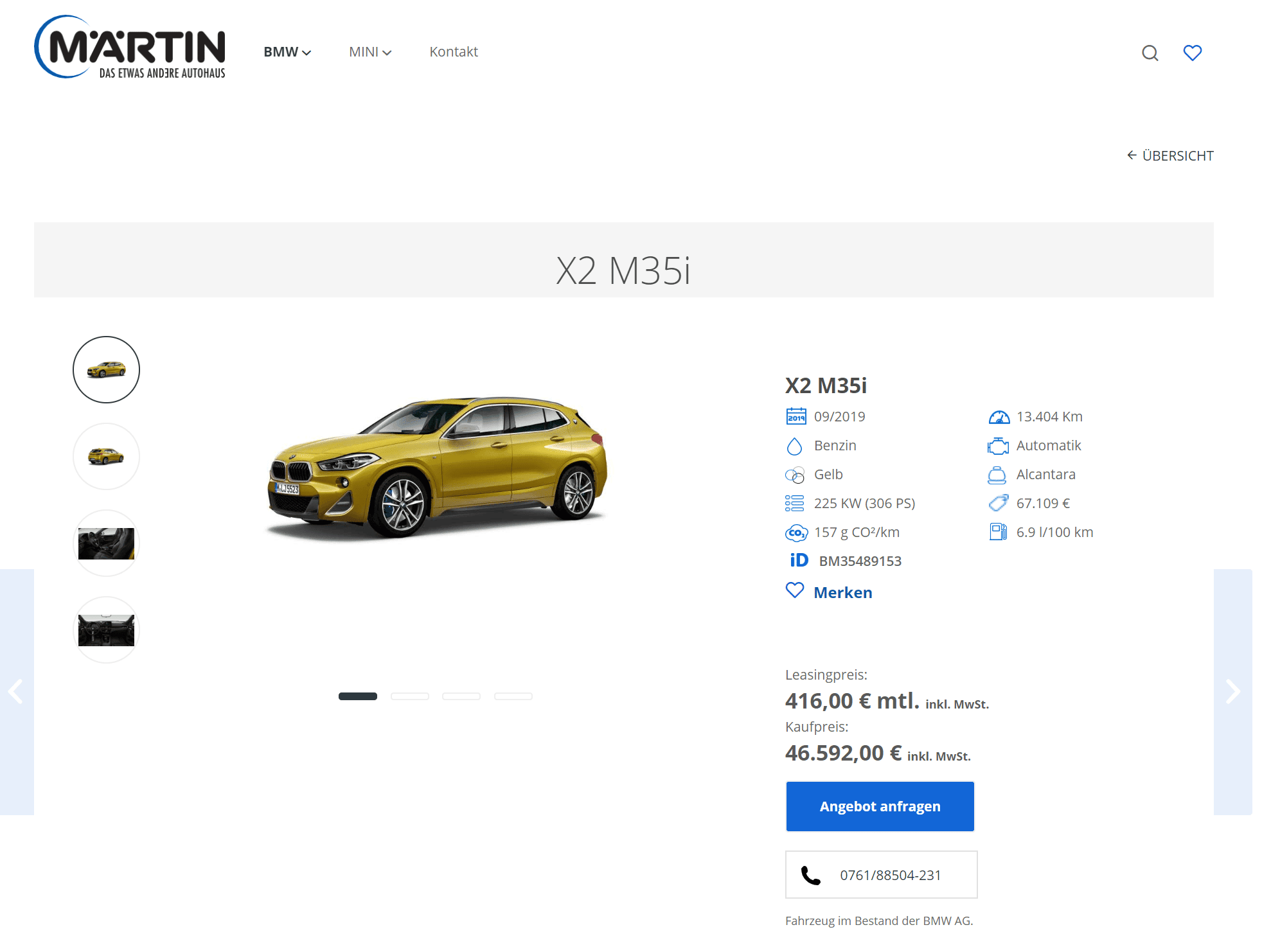Click 225 KW (306 PS) text
The height and width of the screenshot is (952, 1271).
(864, 503)
